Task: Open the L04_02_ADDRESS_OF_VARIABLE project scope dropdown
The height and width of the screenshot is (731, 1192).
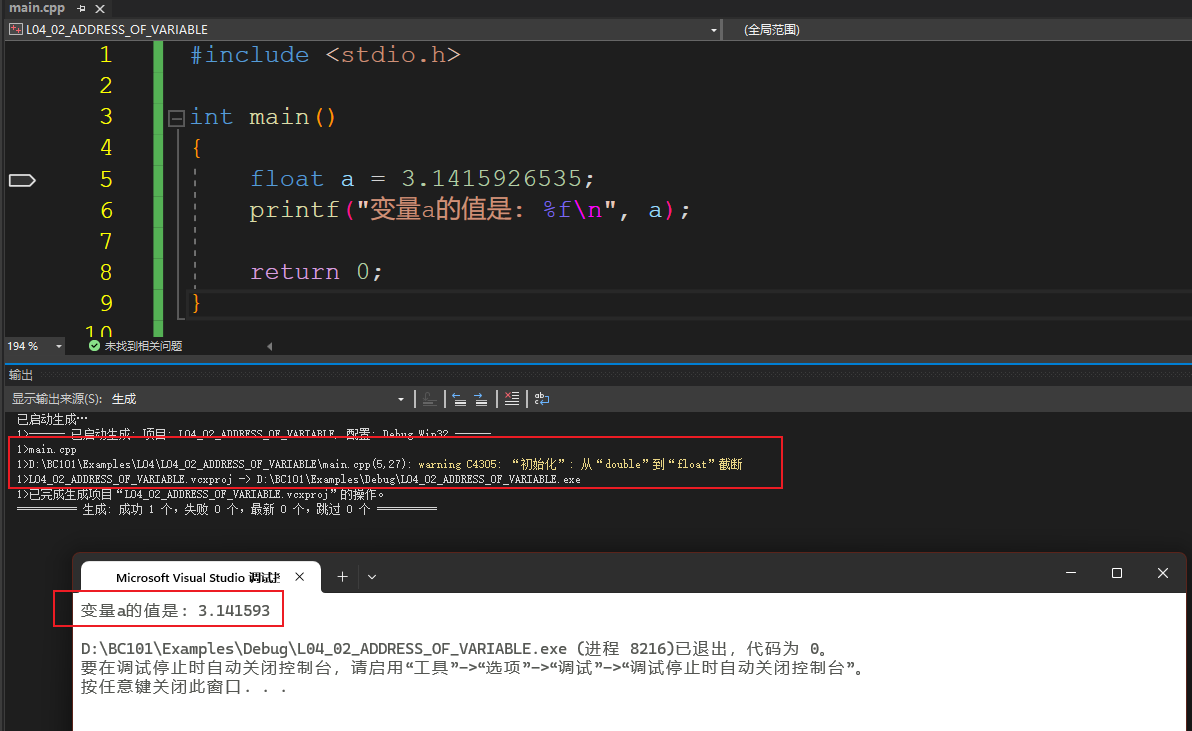Action: 713,30
